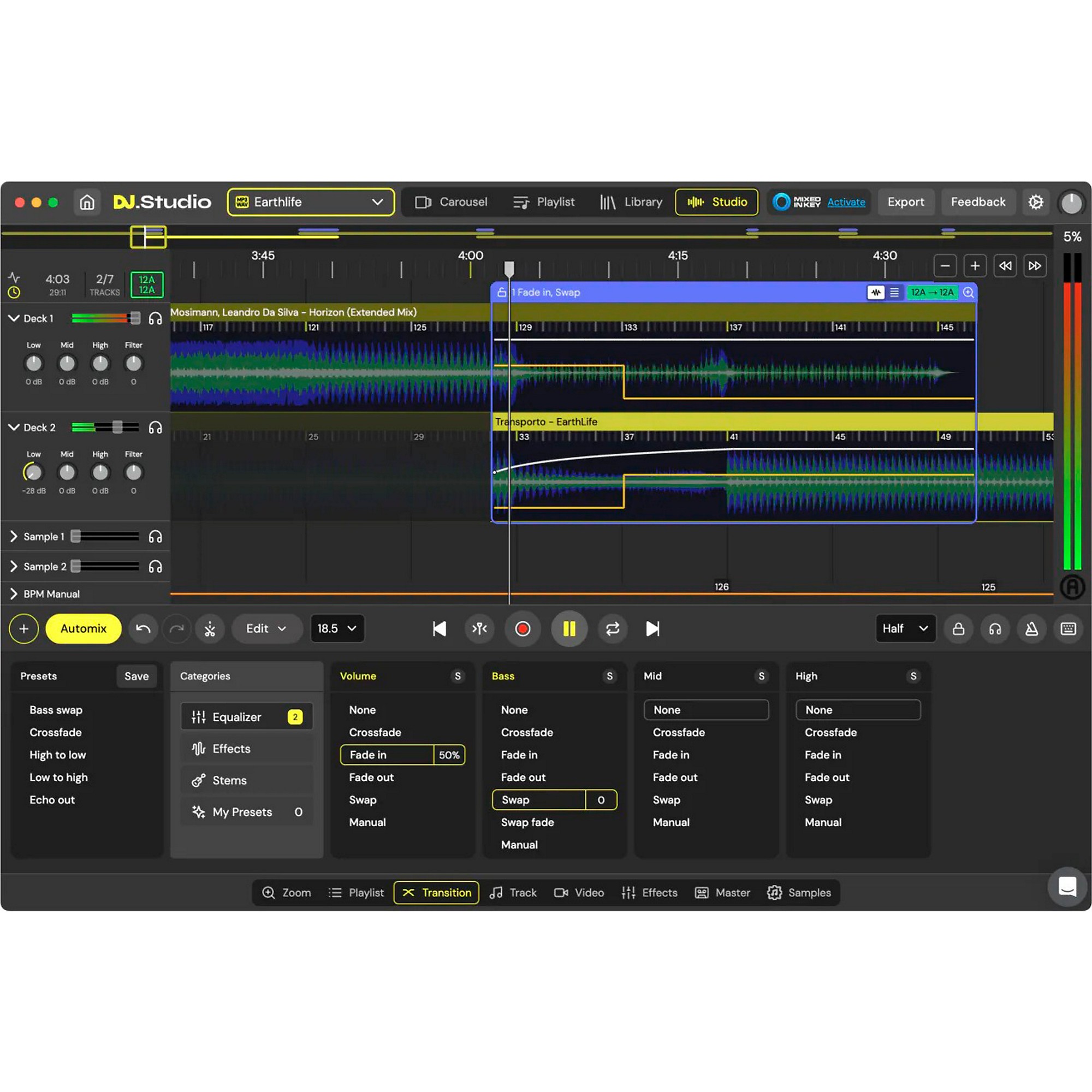Click the metronome icon near the Half dropdown
Screen dimensions: 1092x1092
[x=1031, y=628]
